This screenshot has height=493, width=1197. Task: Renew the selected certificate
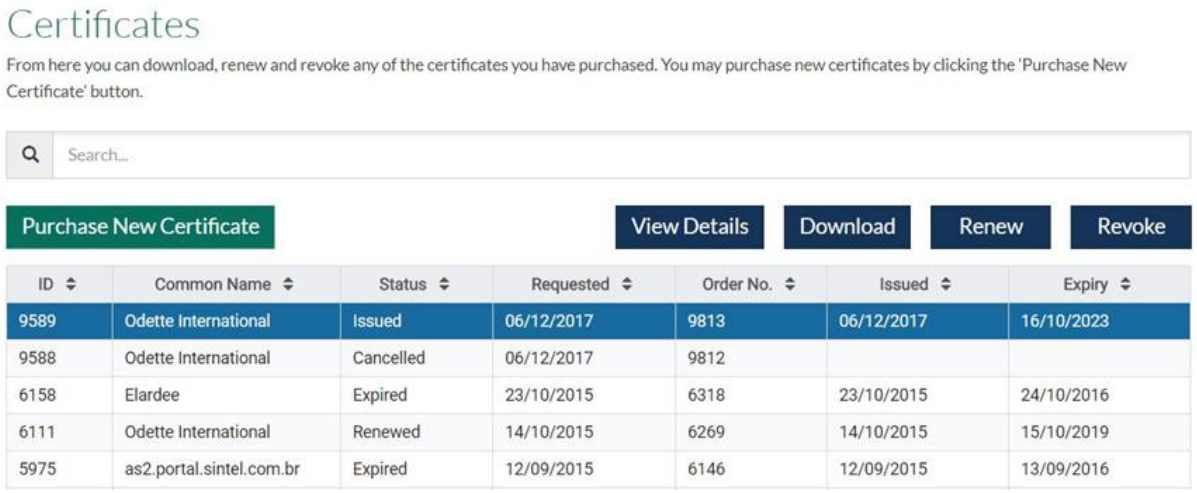pyautogui.click(x=991, y=227)
